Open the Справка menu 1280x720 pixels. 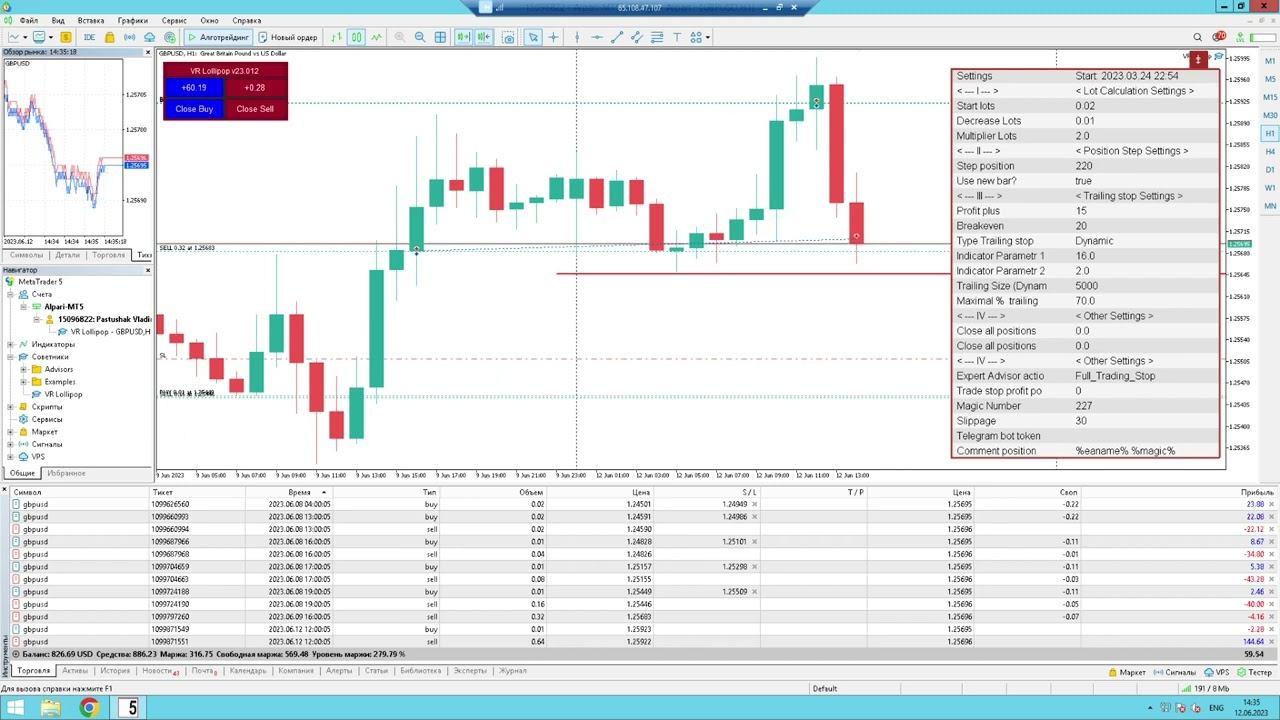(247, 20)
